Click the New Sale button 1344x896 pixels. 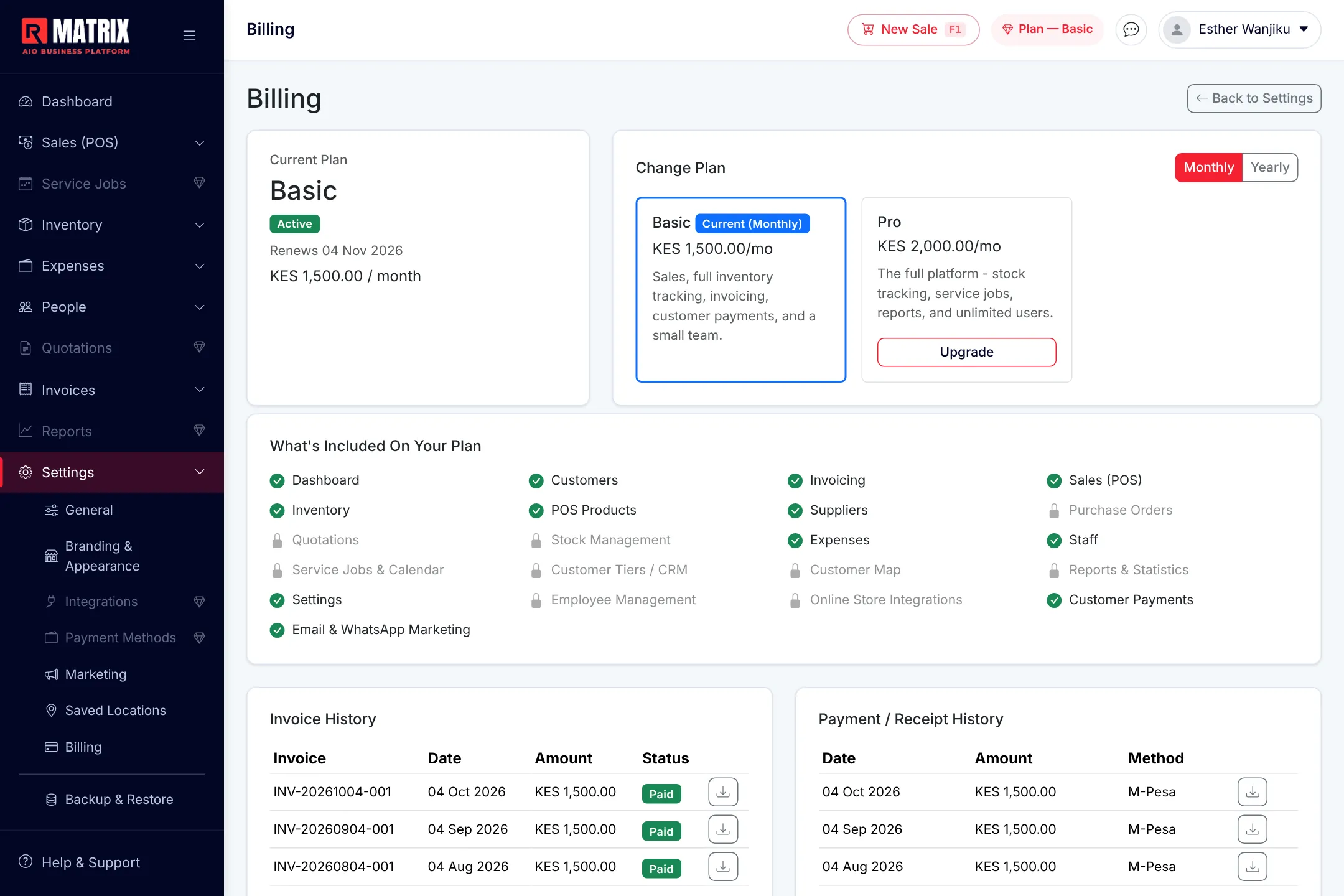click(x=913, y=29)
